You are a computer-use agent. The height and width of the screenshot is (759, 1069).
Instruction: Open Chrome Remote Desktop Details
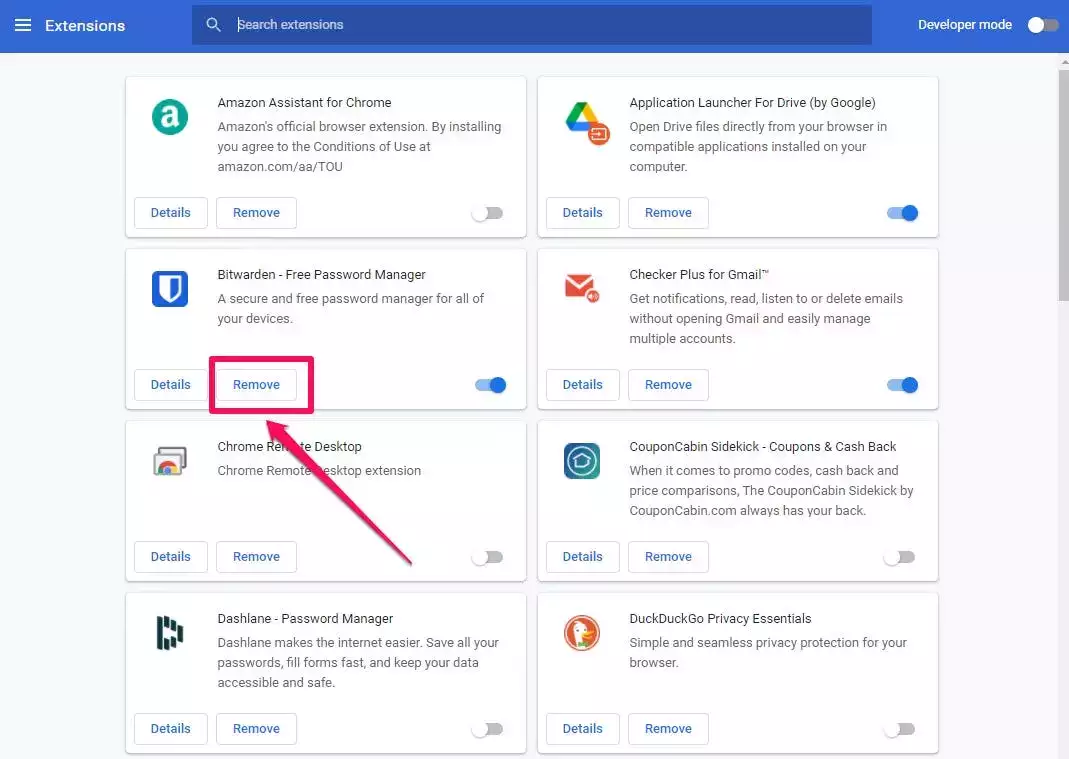[170, 556]
